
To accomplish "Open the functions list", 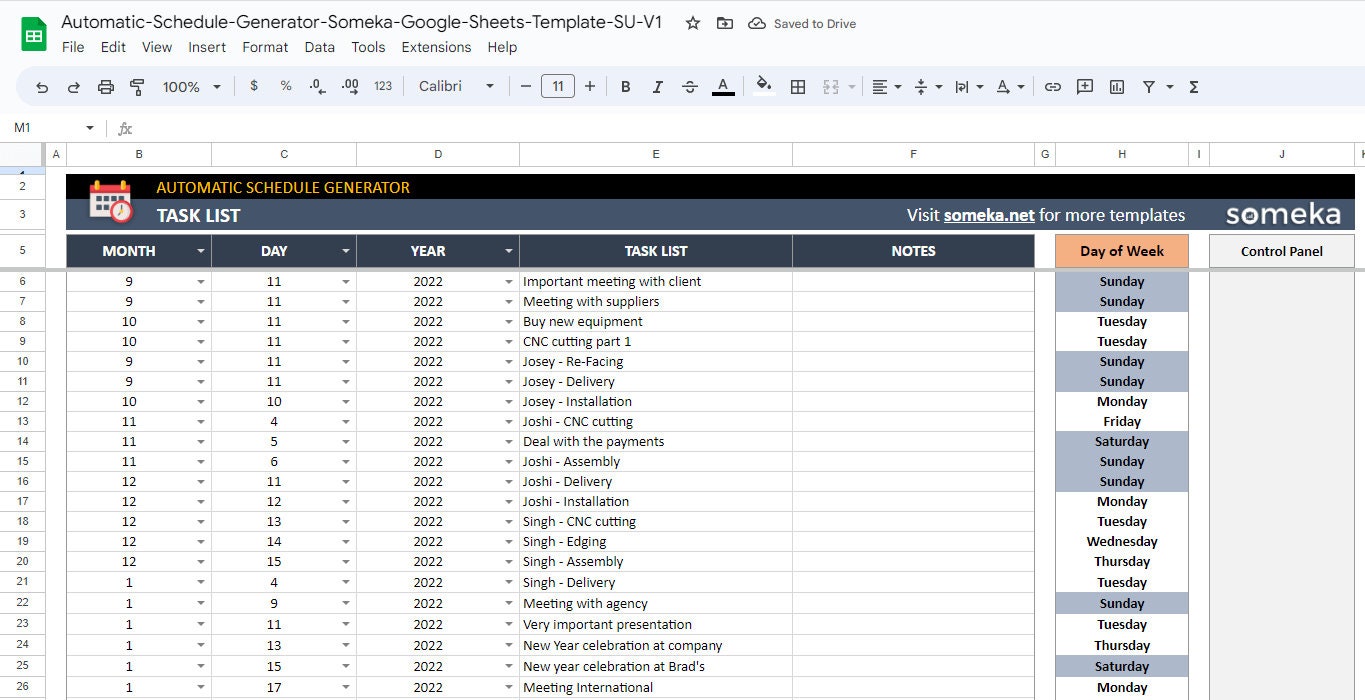I will (x=1192, y=86).
